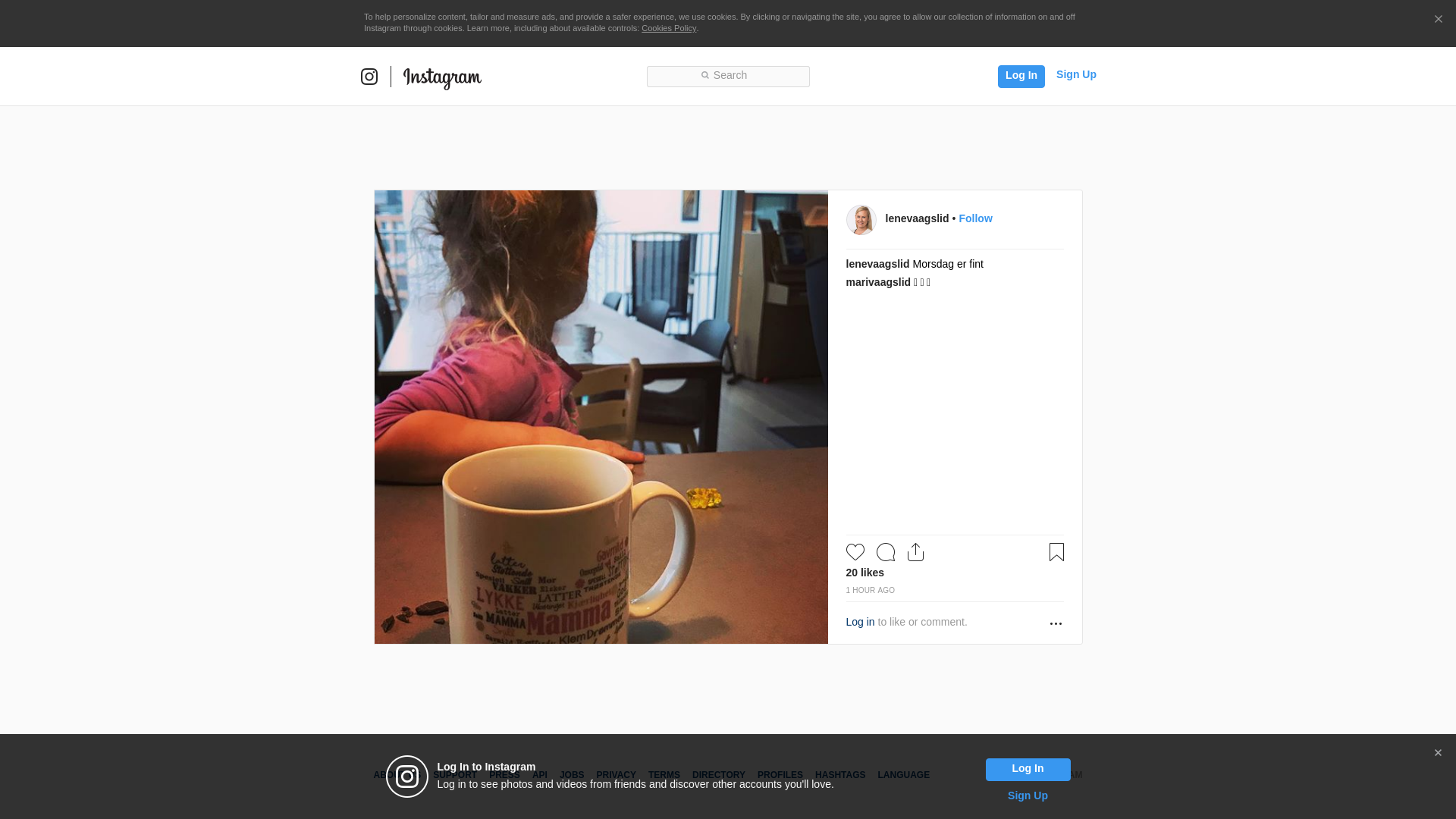Dismiss the cookie notice banner
The image size is (1456, 819).
1438,20
